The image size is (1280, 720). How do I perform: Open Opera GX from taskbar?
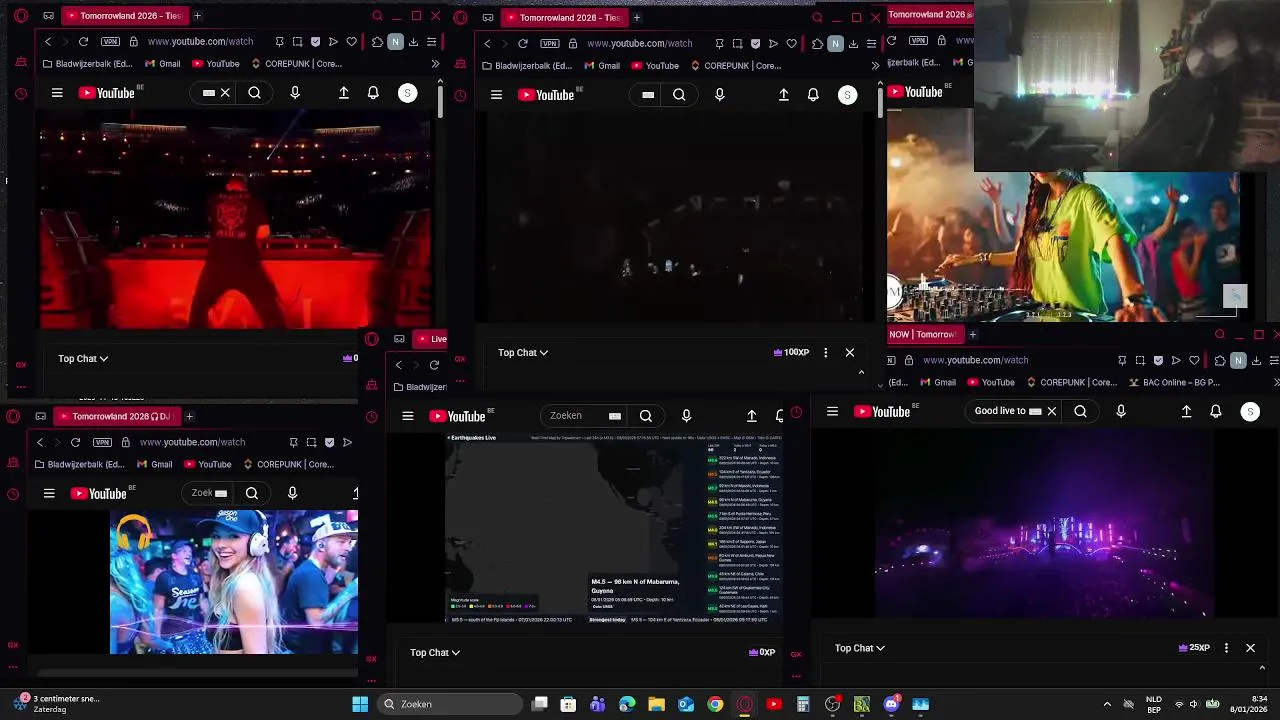pyautogui.click(x=744, y=704)
